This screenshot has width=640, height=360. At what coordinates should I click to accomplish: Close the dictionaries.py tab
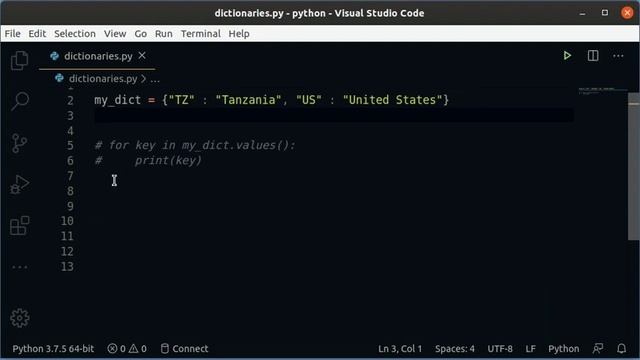pos(142,56)
